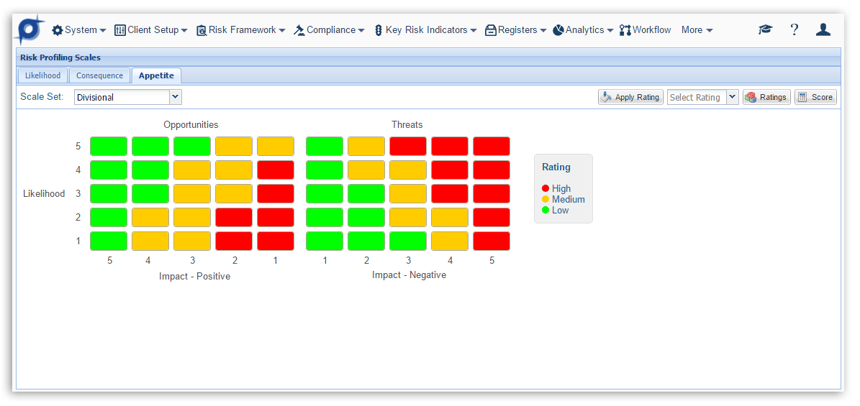860x406 pixels.
Task: Open the Compliance menu
Action: (329, 30)
